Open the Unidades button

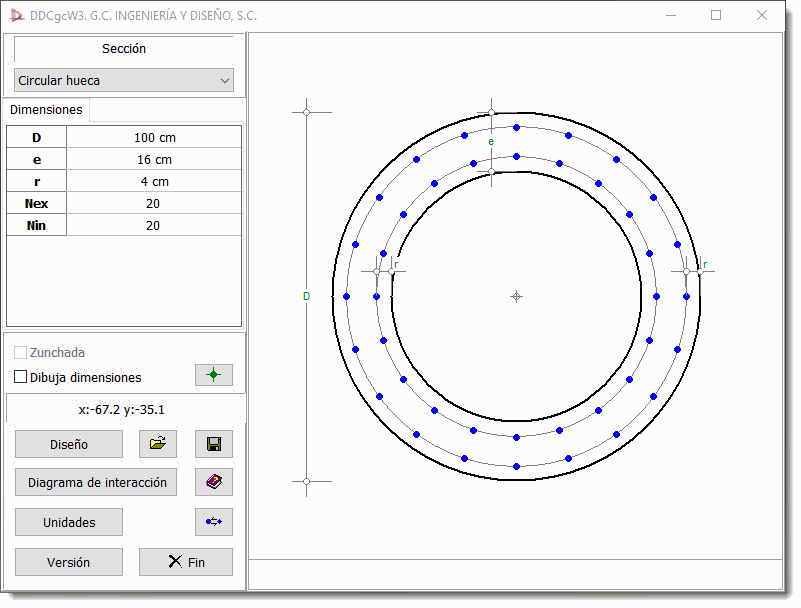[x=69, y=522]
